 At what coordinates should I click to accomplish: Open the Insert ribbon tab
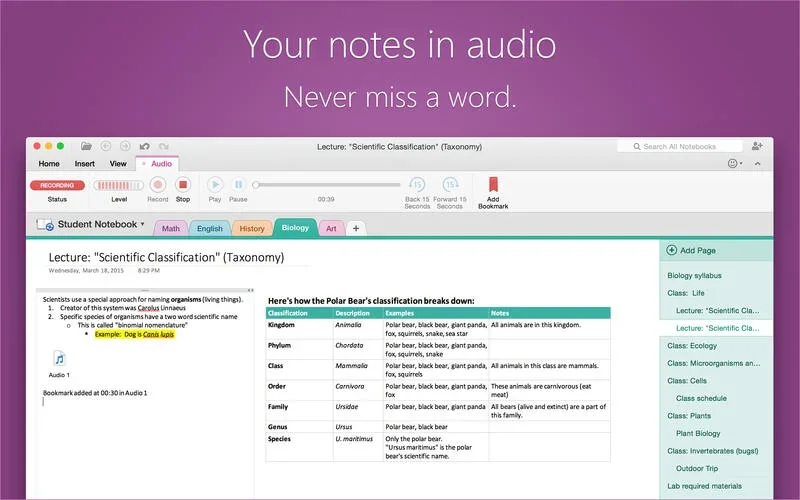pyautogui.click(x=85, y=164)
